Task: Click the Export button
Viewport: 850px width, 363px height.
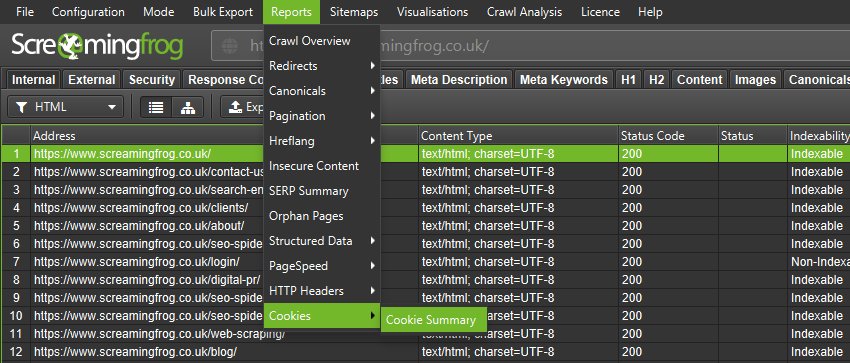Action: click(x=242, y=107)
